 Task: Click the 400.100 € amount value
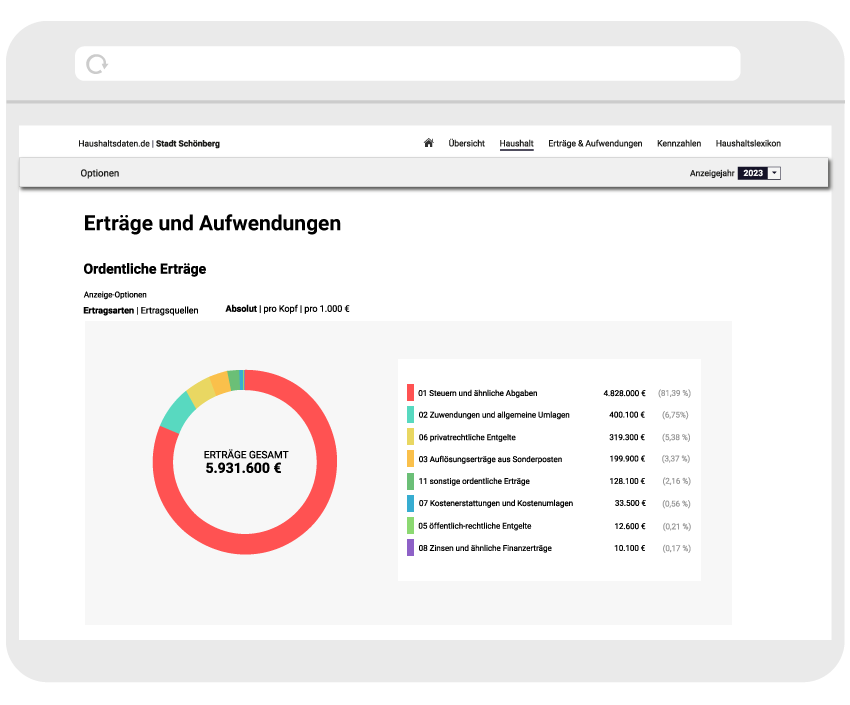(627, 415)
